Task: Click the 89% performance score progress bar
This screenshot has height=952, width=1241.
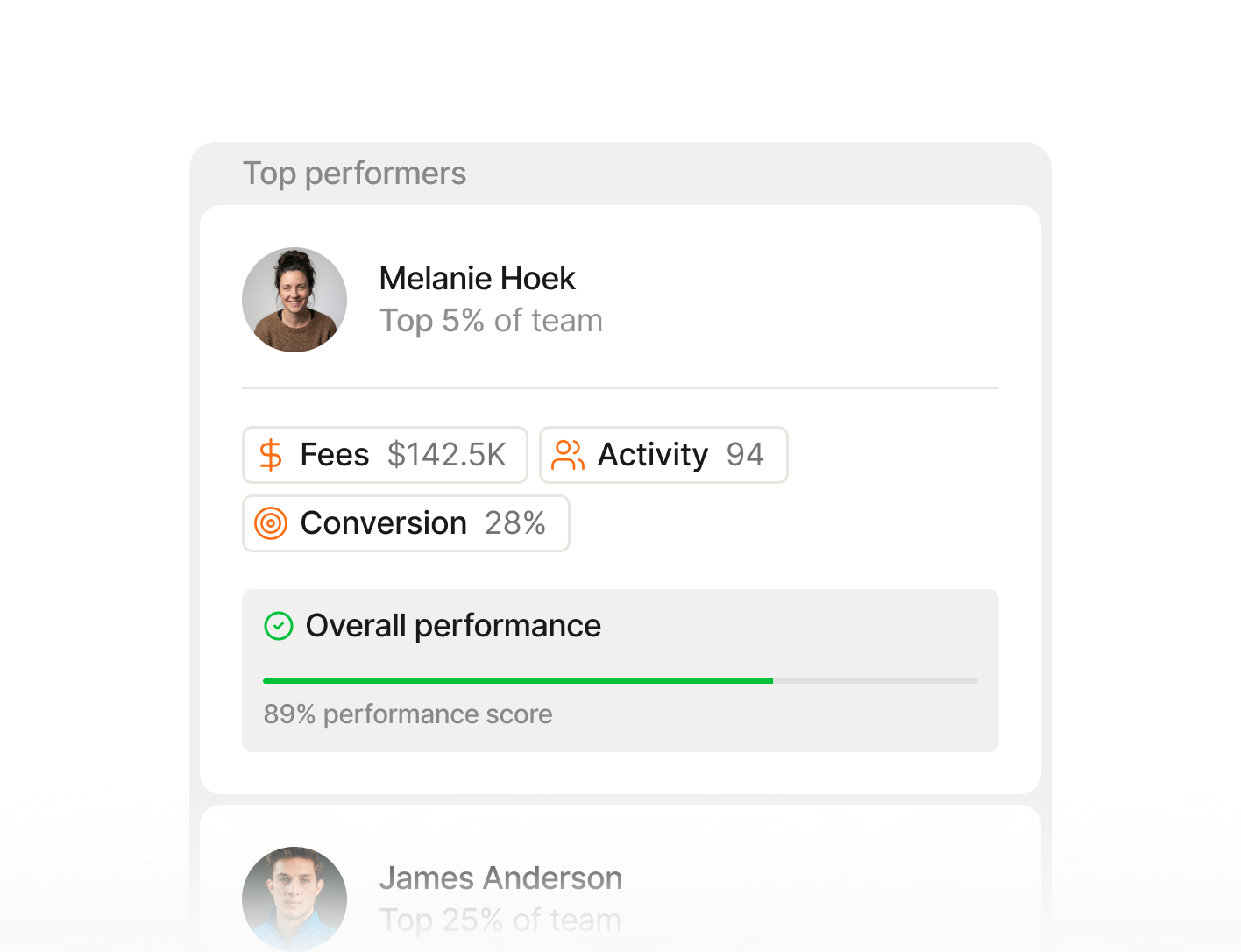Action: click(x=620, y=680)
